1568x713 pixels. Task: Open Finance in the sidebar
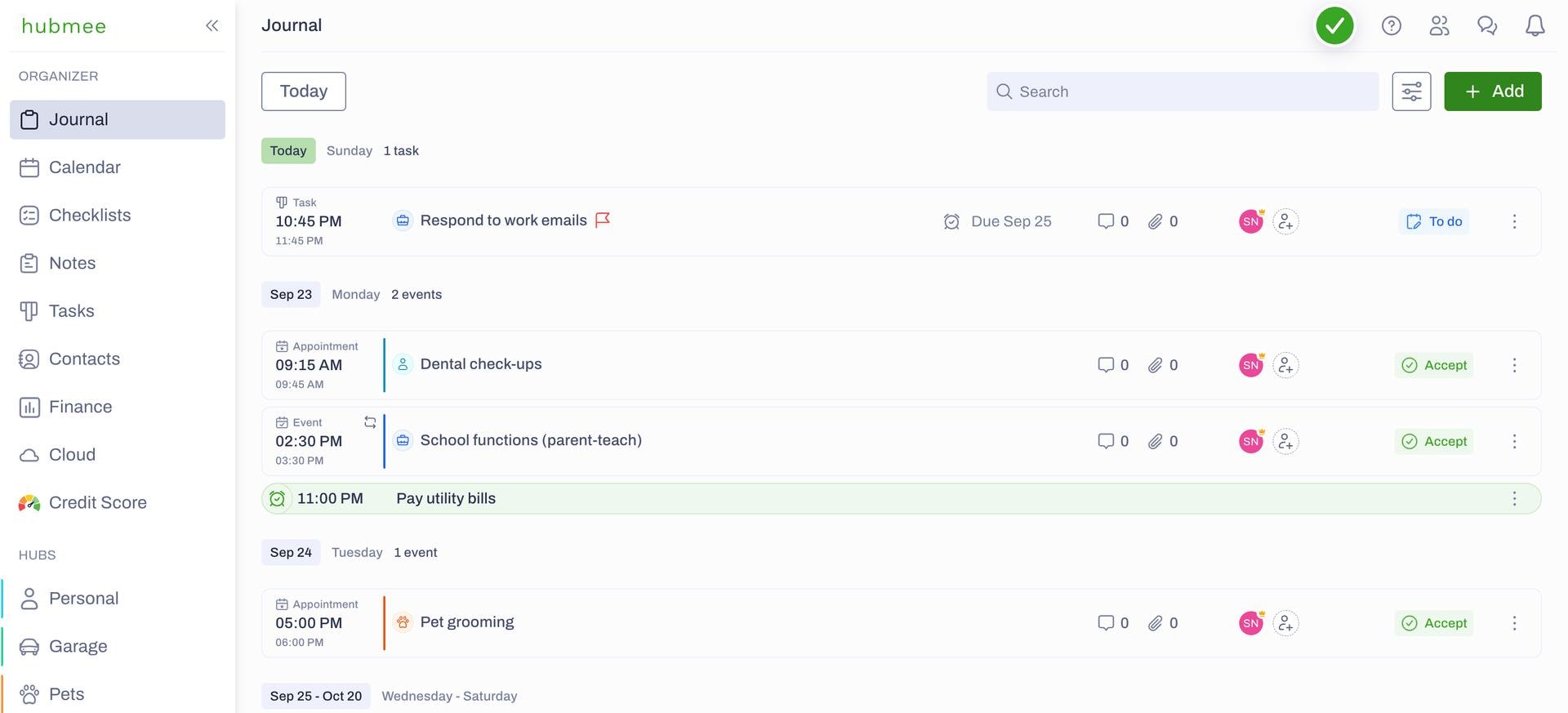(x=118, y=407)
